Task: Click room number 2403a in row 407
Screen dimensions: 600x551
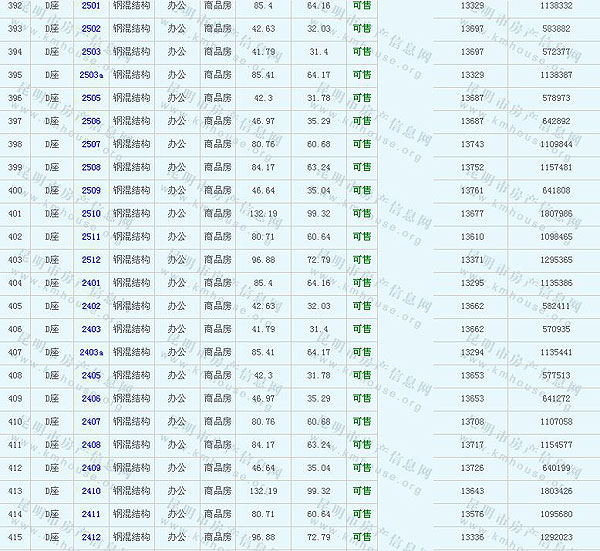Action: pyautogui.click(x=91, y=352)
